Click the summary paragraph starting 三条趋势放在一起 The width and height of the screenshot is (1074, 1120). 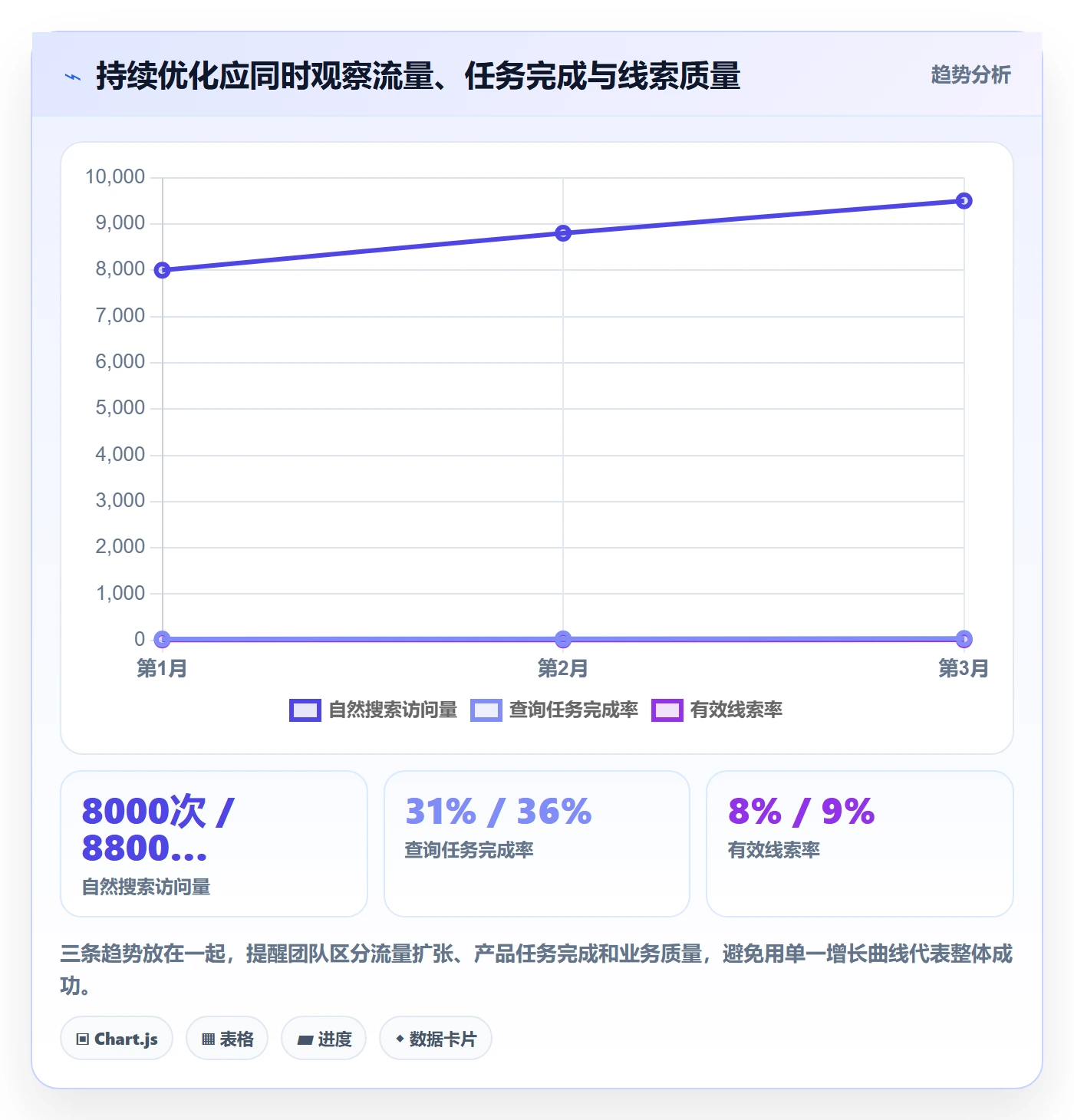point(536,970)
